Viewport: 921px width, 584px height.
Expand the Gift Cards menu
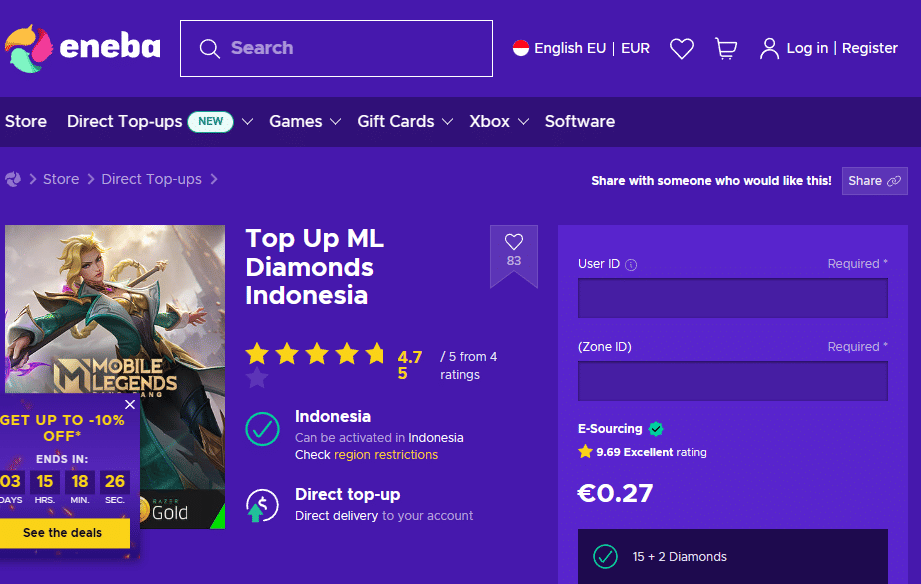click(x=405, y=122)
